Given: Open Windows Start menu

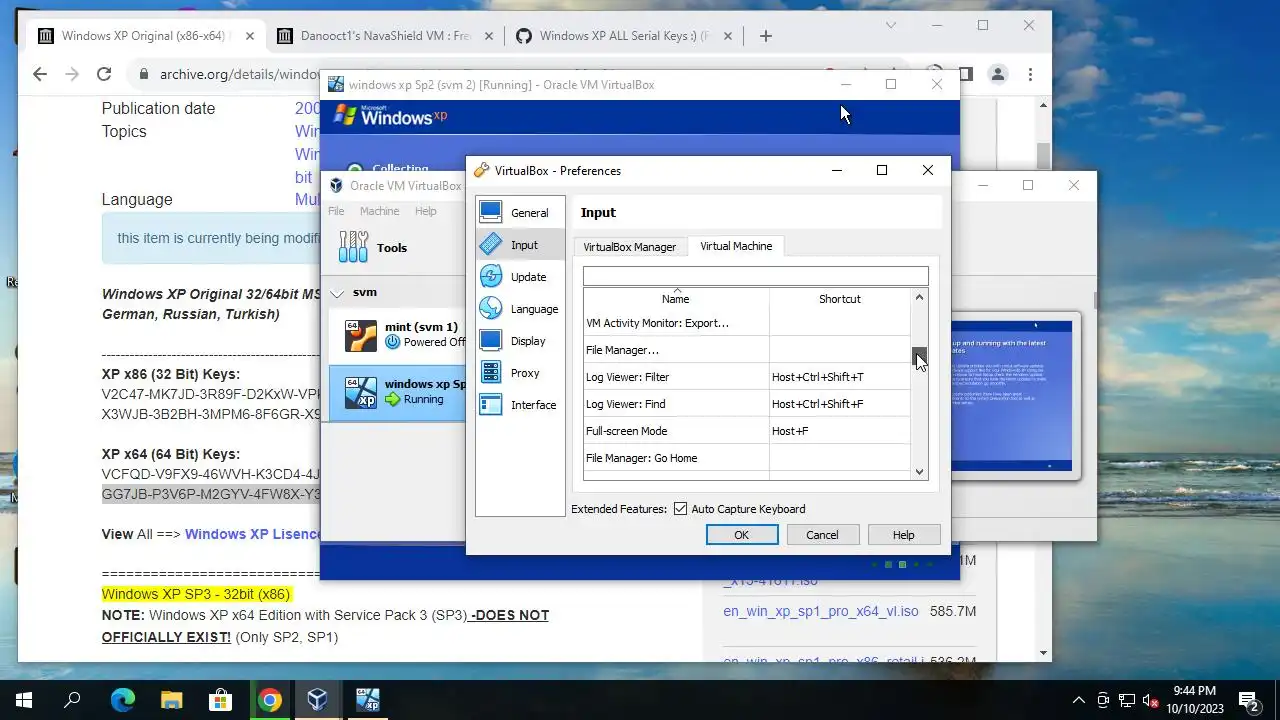Looking at the screenshot, I should (x=24, y=700).
